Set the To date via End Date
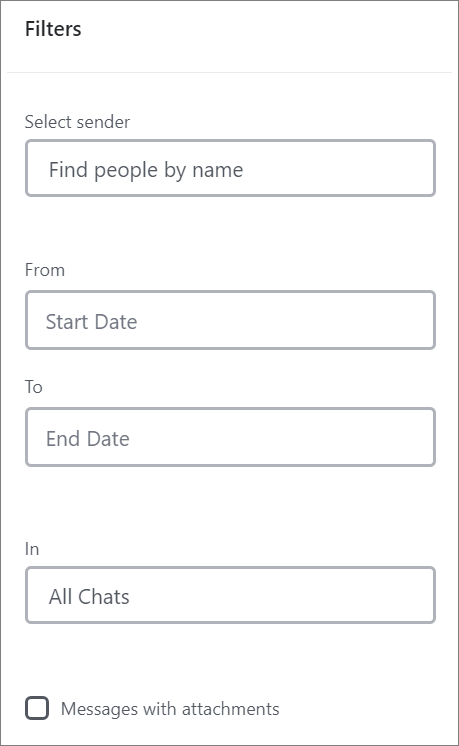This screenshot has height=746, width=459. 230,437
